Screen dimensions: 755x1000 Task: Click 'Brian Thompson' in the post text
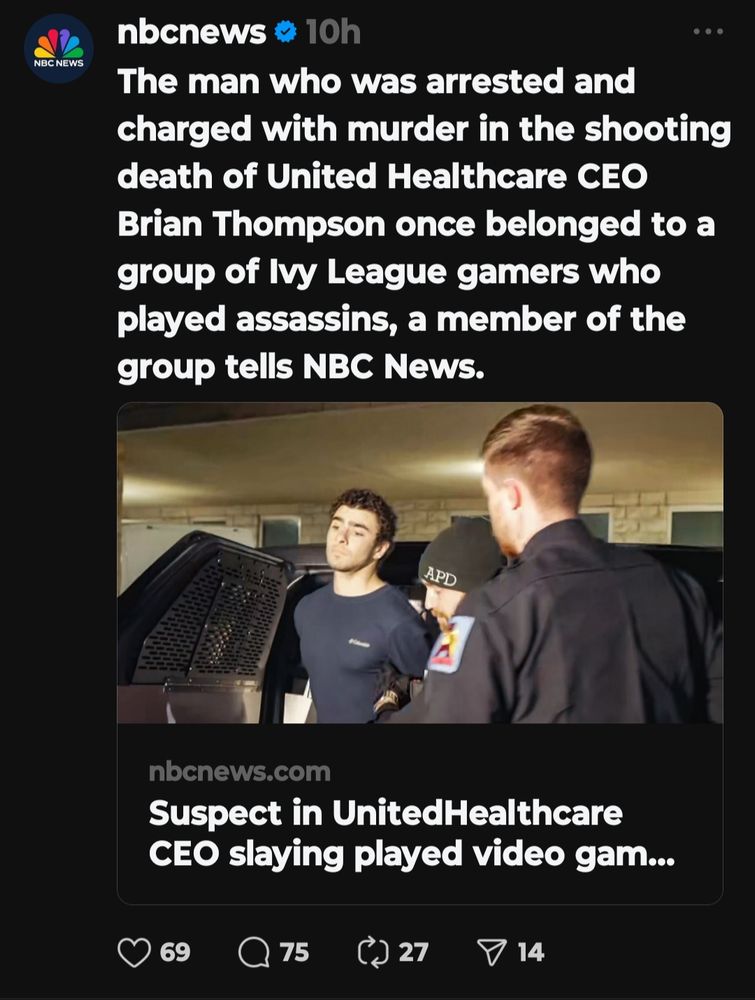click(252, 224)
